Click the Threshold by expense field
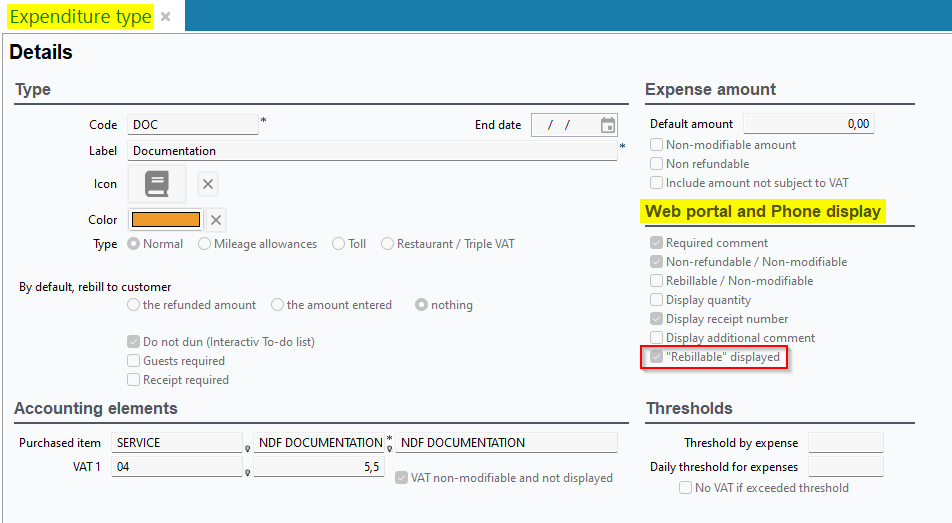Viewport: 952px width, 523px height. click(x=845, y=443)
